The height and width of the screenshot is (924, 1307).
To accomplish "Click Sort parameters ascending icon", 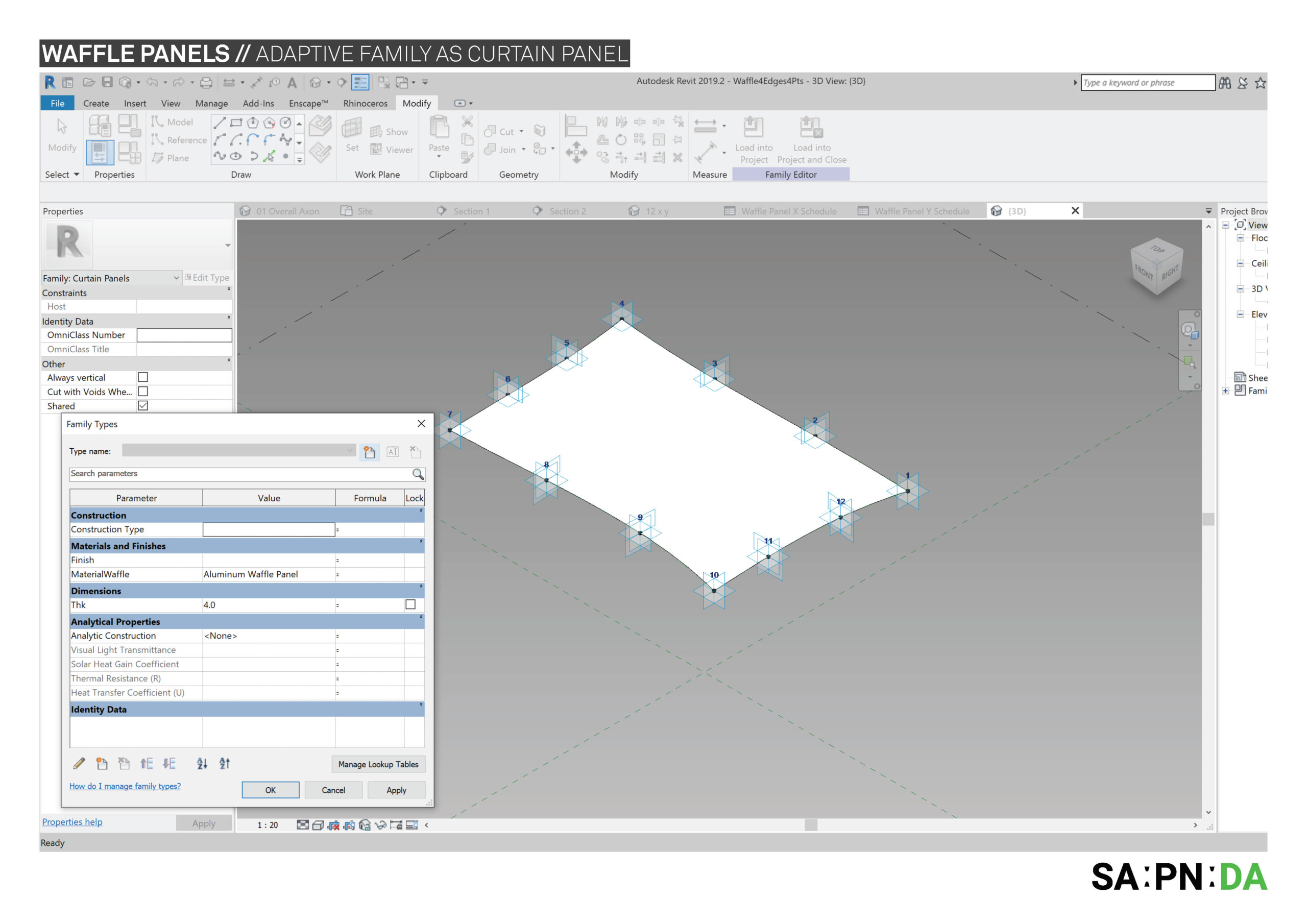I will coord(202,764).
